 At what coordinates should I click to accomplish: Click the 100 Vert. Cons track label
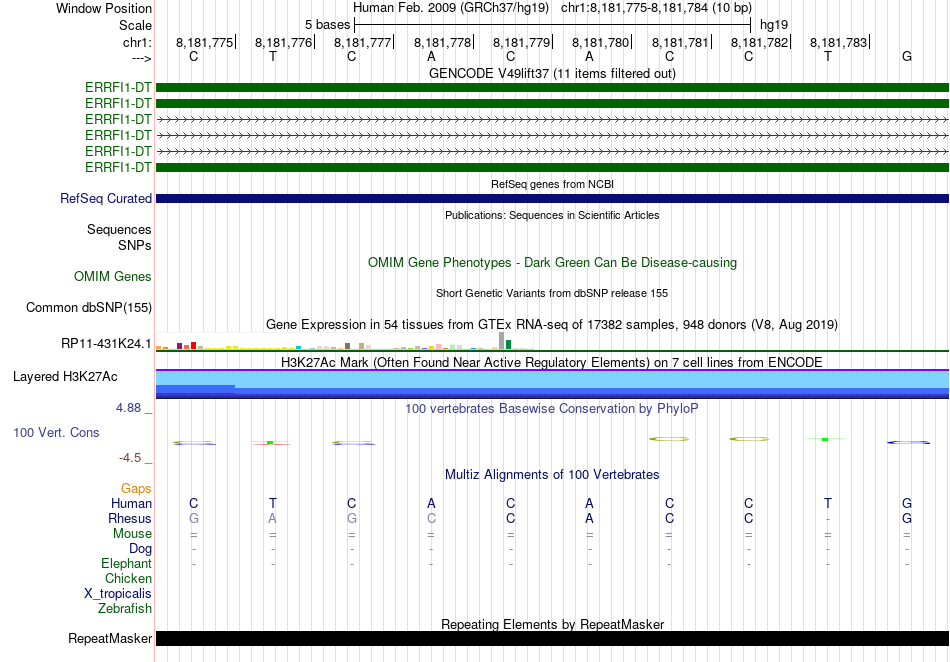[x=56, y=432]
